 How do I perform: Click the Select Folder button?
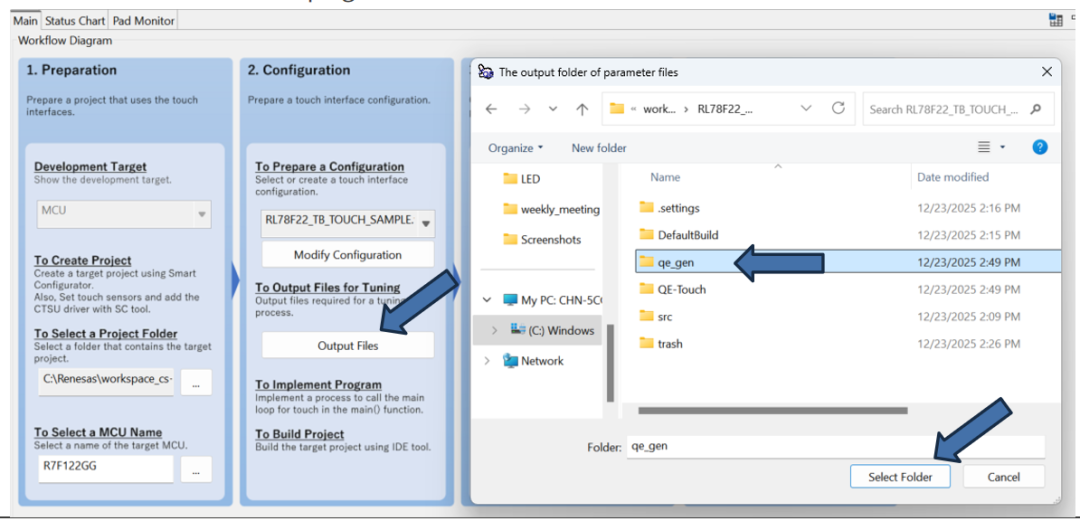click(900, 477)
